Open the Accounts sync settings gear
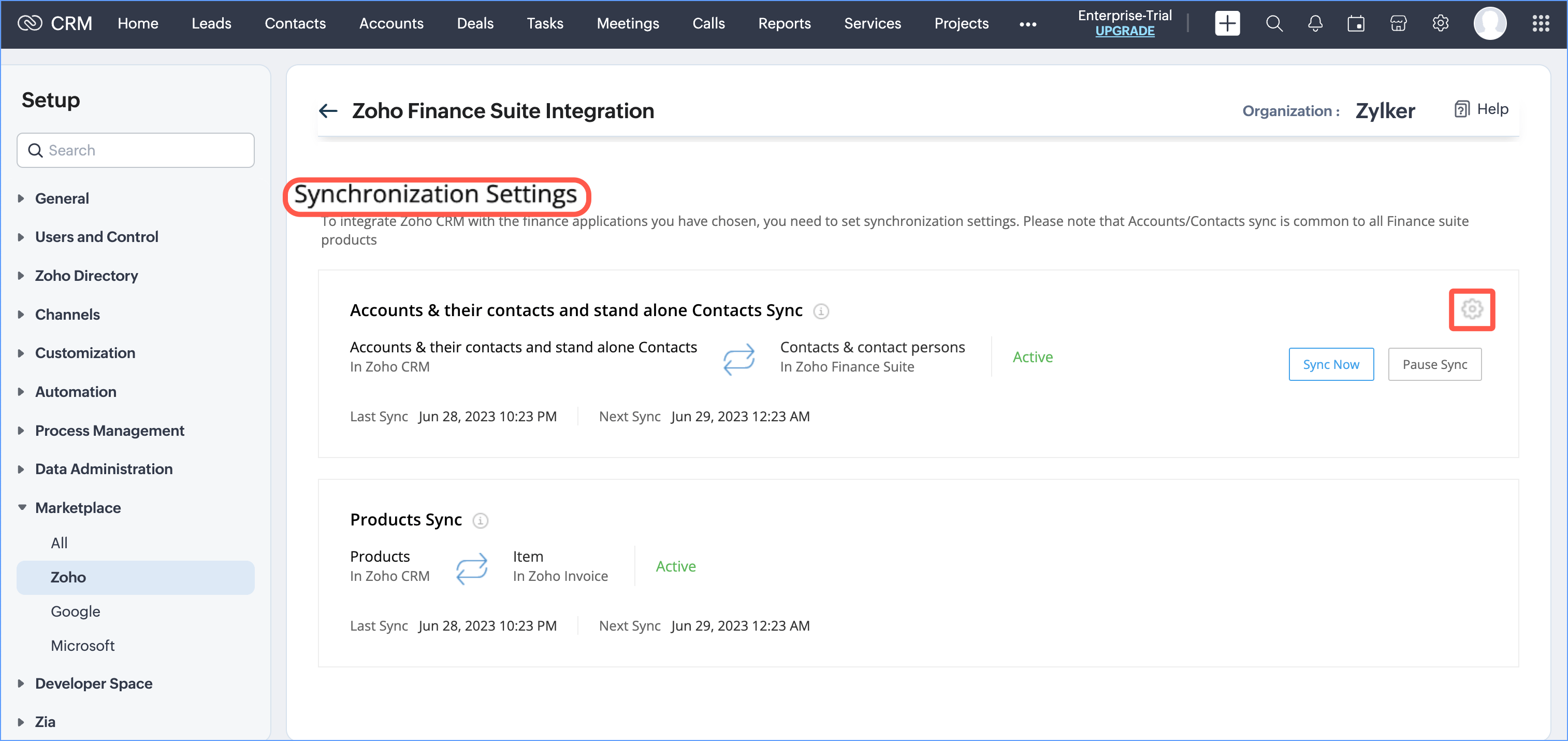Image resolution: width=1568 pixels, height=741 pixels. [1471, 309]
